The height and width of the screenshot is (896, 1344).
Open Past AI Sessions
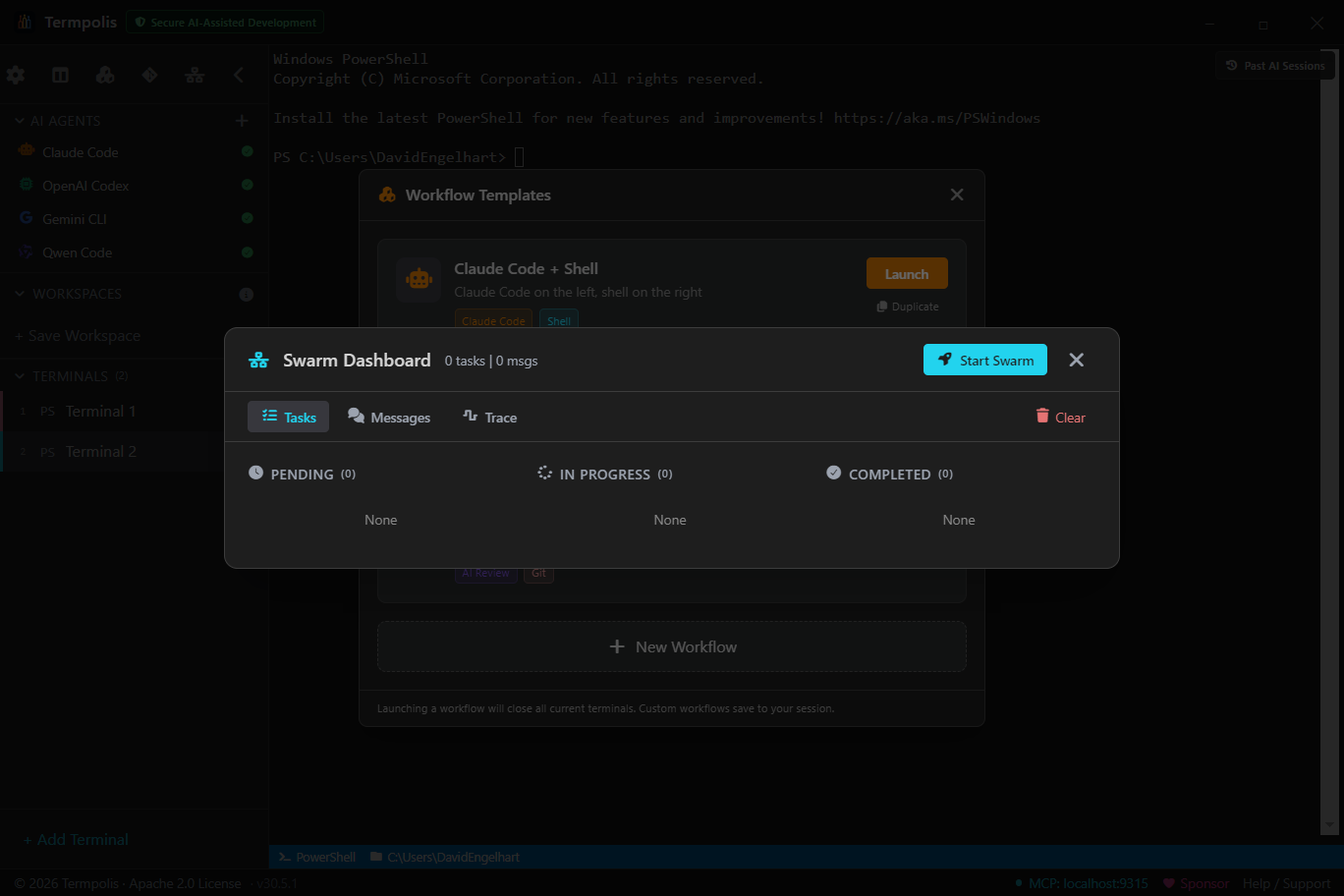click(x=1275, y=66)
